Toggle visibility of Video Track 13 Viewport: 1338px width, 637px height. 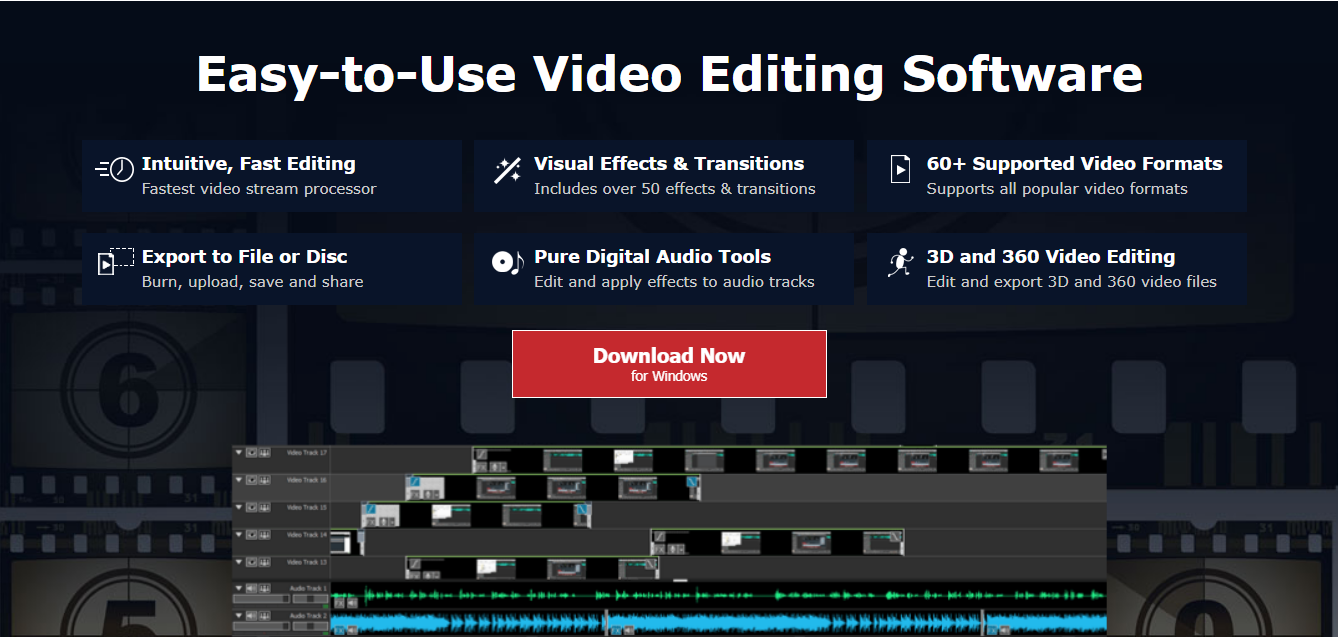click(251, 562)
